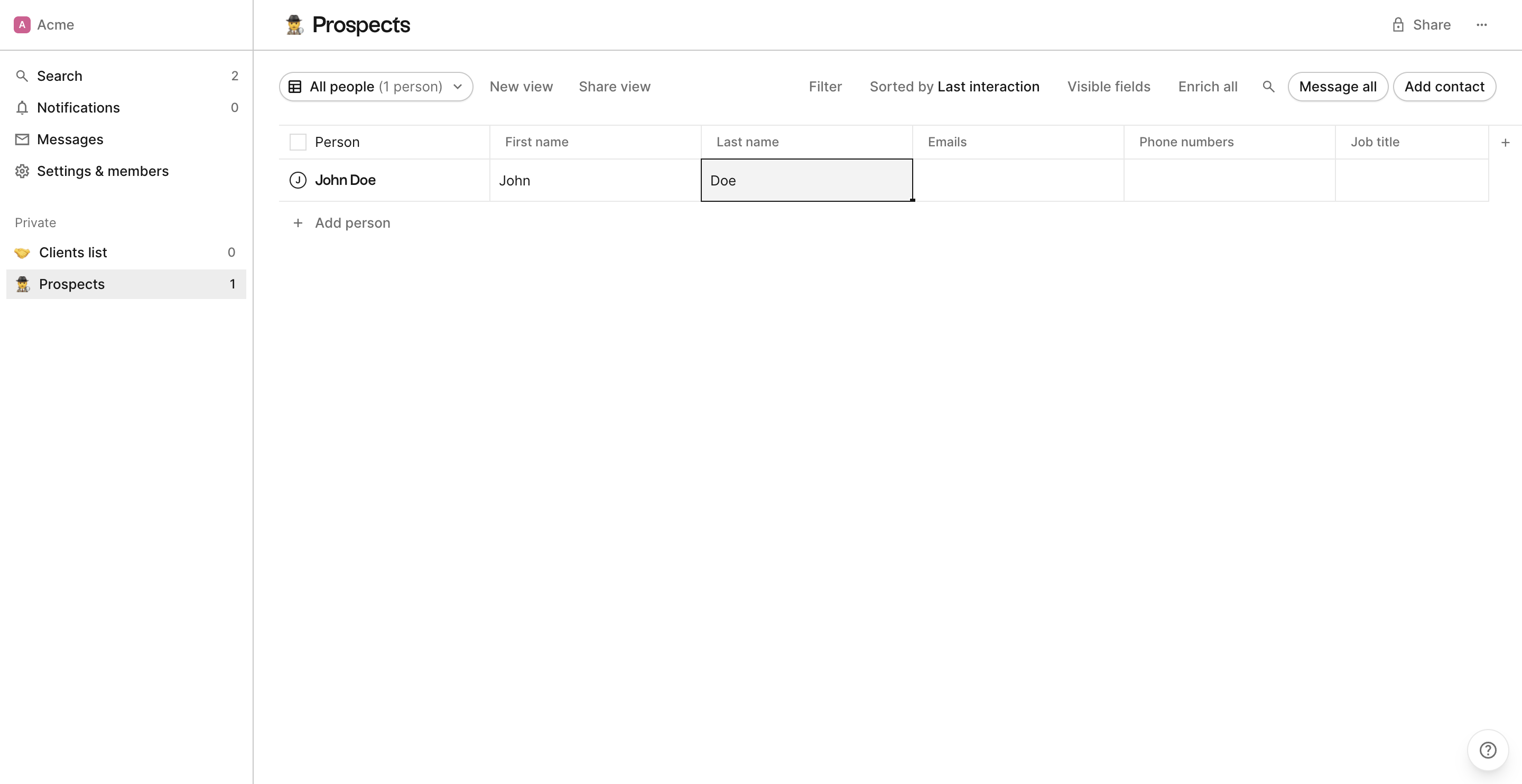Open Notifications in left sidebar

78,108
